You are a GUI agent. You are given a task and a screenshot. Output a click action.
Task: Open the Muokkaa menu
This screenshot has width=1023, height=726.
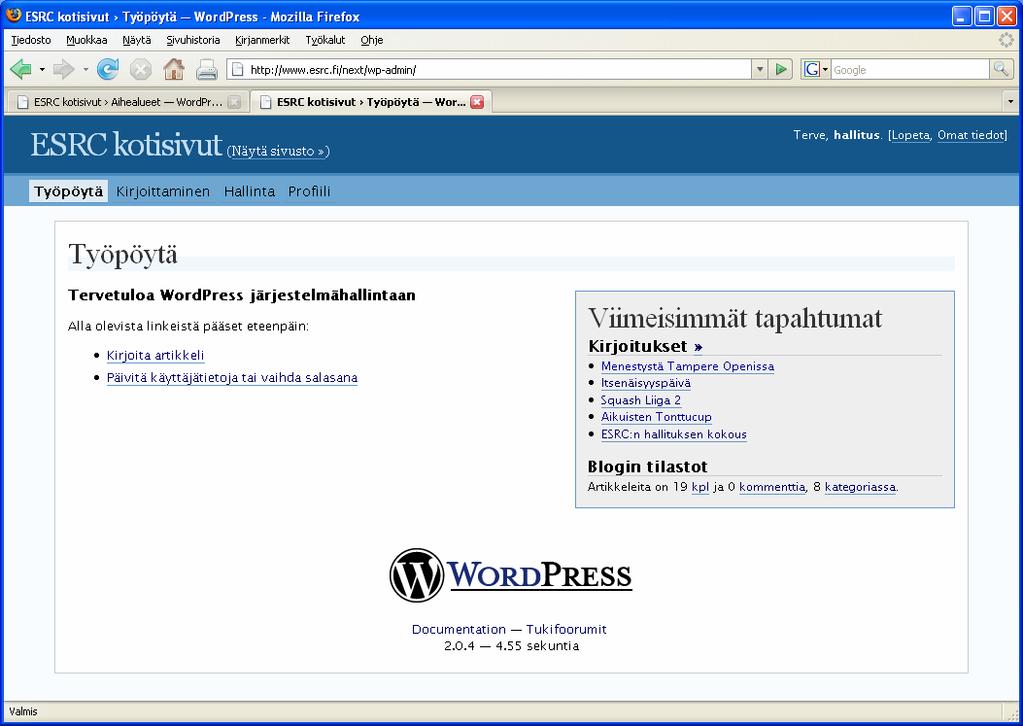pyautogui.click(x=87, y=40)
